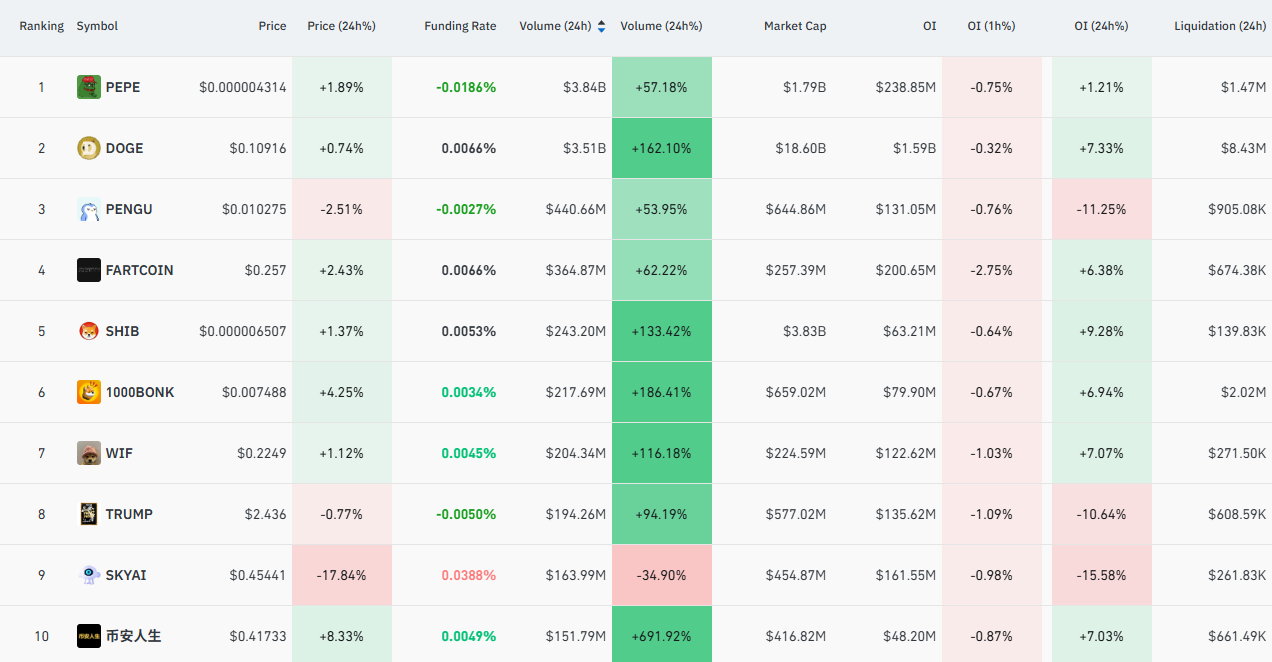This screenshot has width=1272, height=662.
Task: Open the WIF dog-with-hat icon
Action: tap(89, 453)
